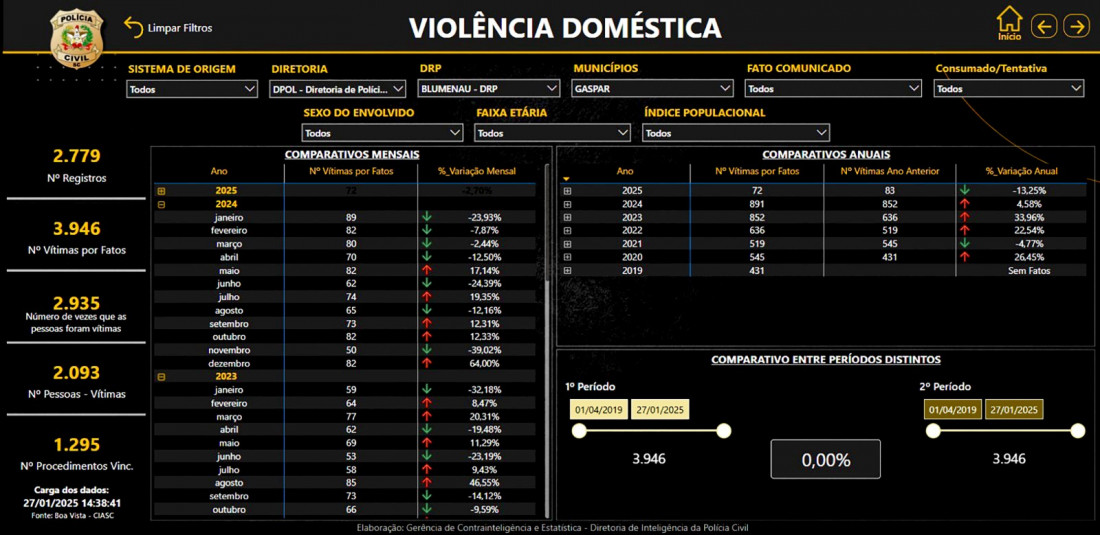Expand 2021 row in annual comparison table
This screenshot has height=535, width=1100.
(567, 244)
